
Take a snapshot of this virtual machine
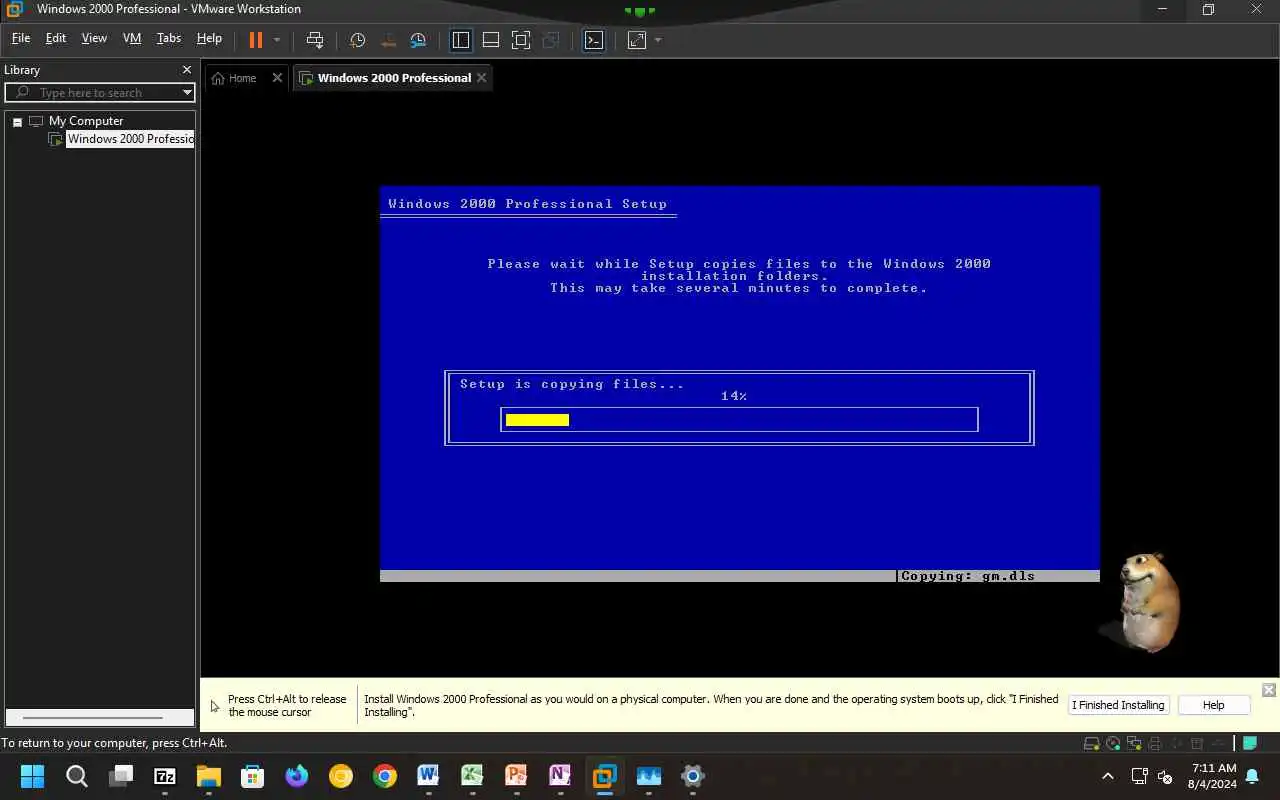pos(357,40)
